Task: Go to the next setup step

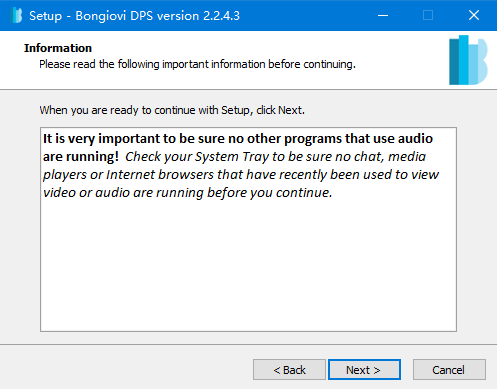Action: click(x=364, y=370)
